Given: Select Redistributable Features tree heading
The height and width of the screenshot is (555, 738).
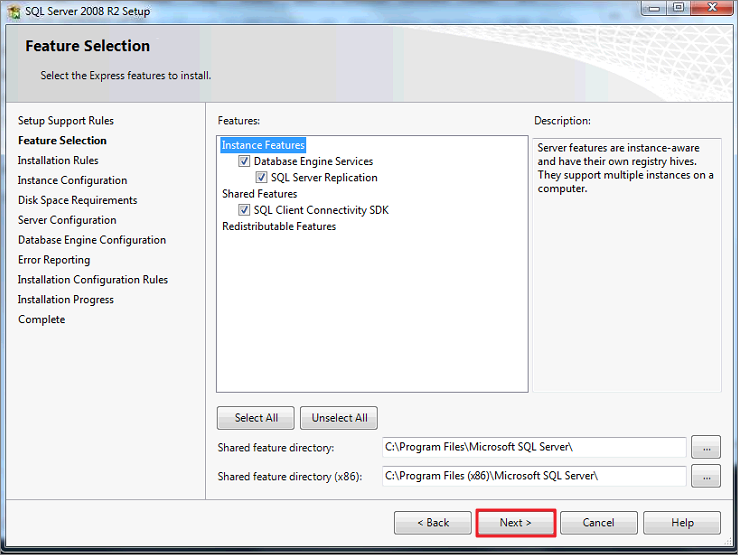Looking at the screenshot, I should [279, 226].
